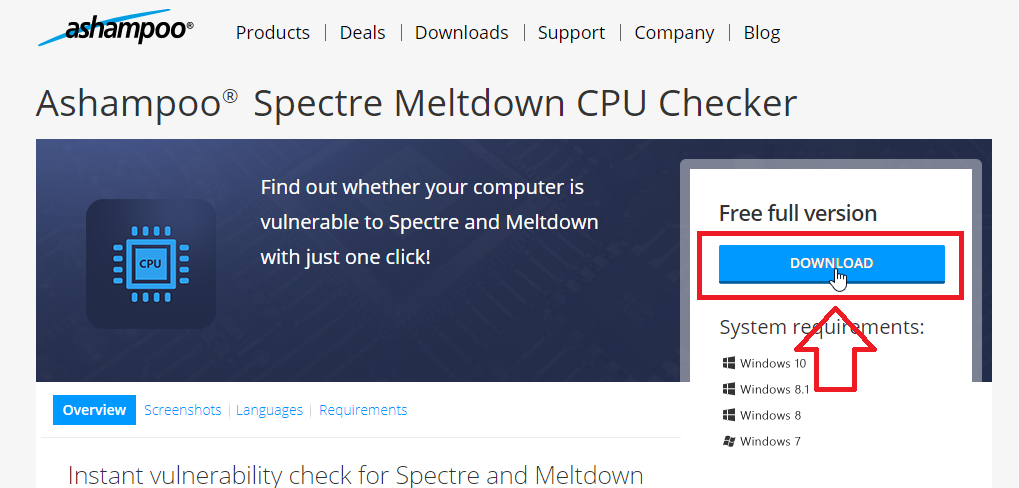Click the Windows 8 logo icon
This screenshot has height=488, width=1019.
tap(729, 415)
